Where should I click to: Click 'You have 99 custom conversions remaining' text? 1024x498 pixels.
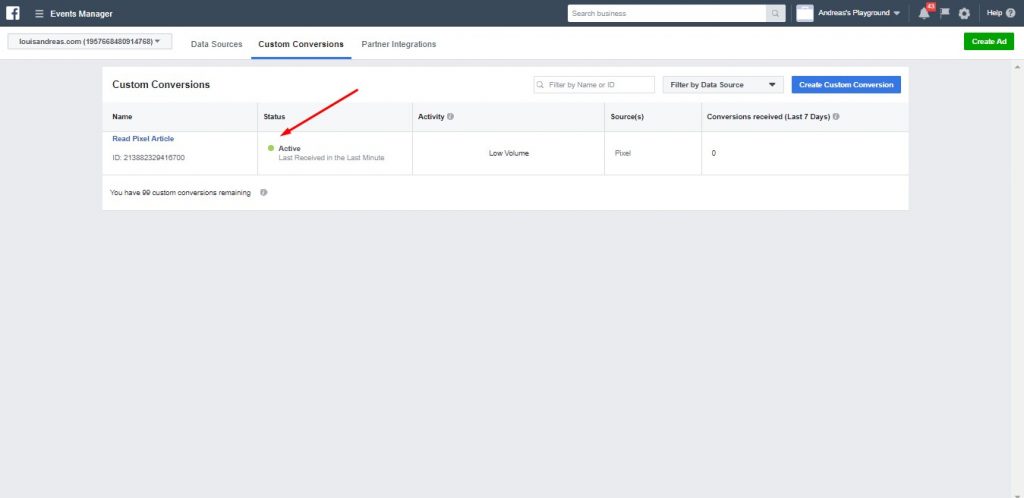click(x=180, y=193)
